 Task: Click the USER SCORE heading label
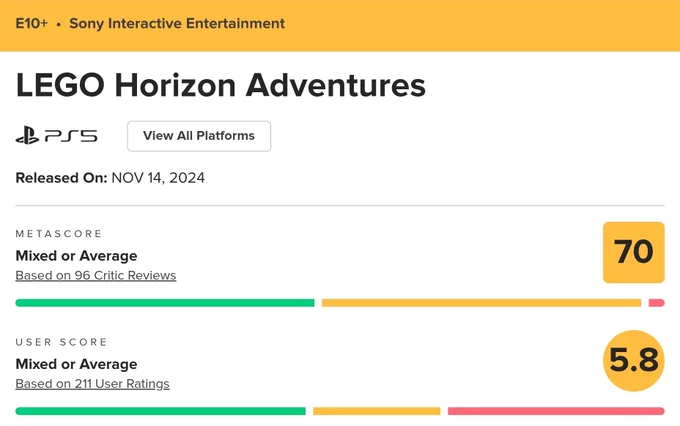[x=61, y=342]
